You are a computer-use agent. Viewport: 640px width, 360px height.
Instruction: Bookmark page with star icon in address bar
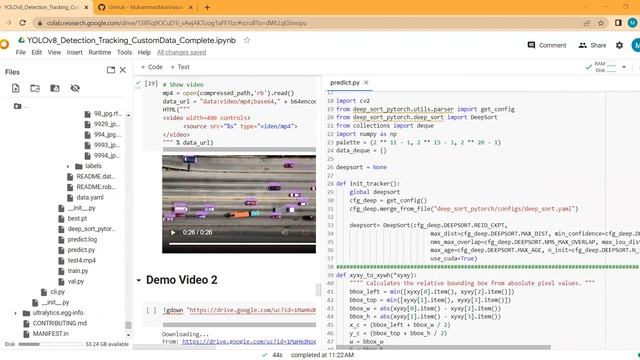click(600, 23)
